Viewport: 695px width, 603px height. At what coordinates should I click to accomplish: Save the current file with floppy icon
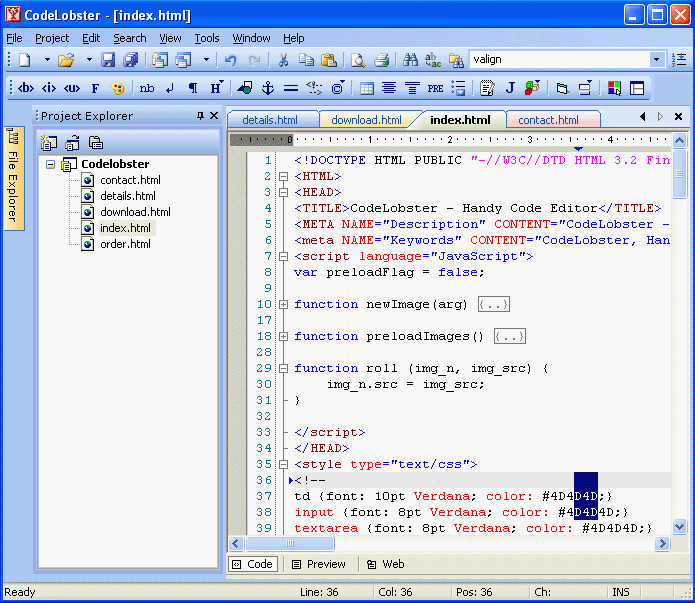108,59
